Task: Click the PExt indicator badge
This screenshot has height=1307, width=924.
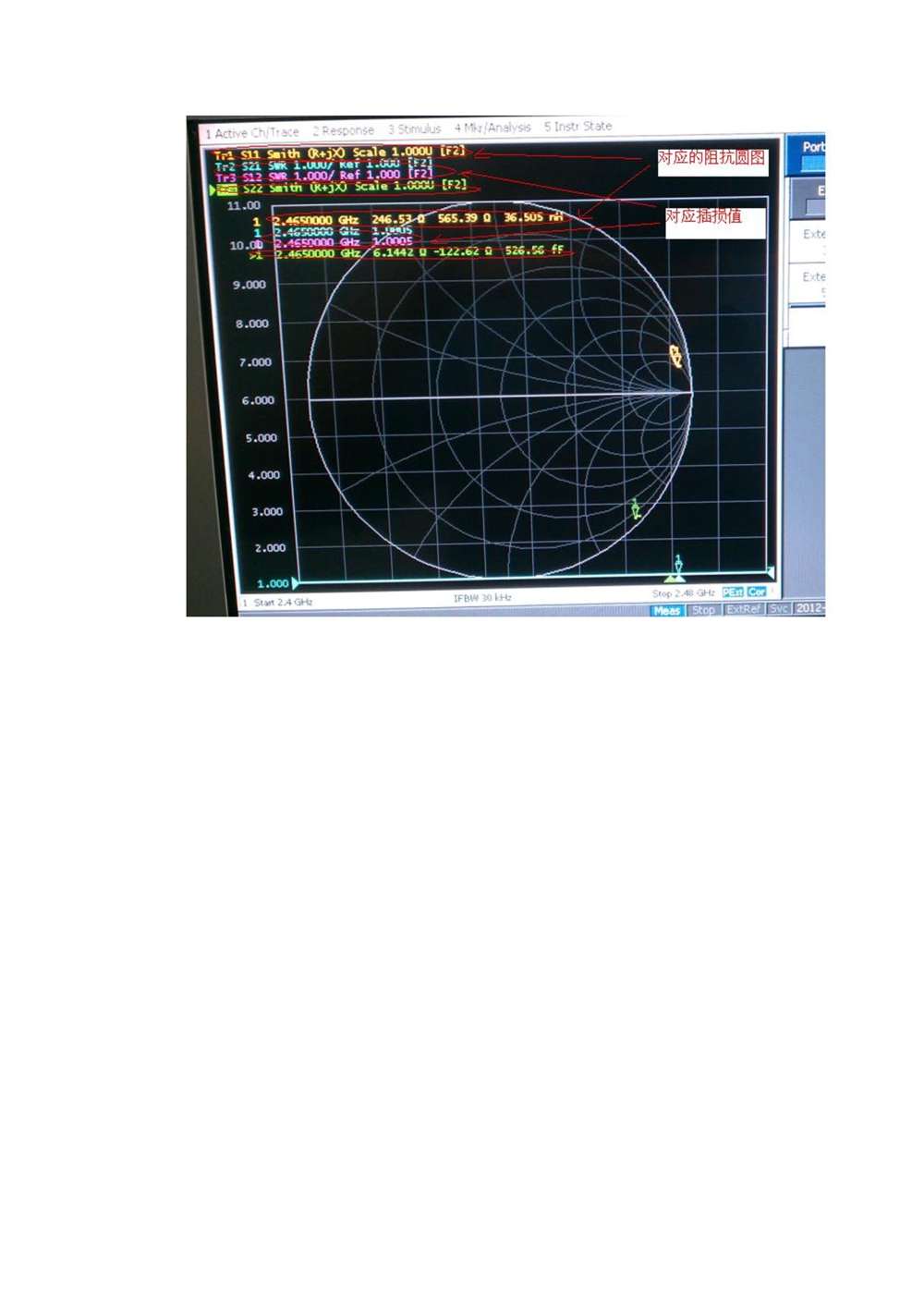Action: 733,592
